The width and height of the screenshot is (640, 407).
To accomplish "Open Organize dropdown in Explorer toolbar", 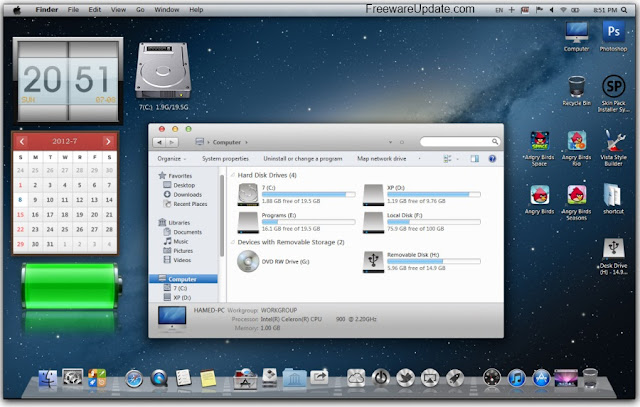I will coord(172,158).
